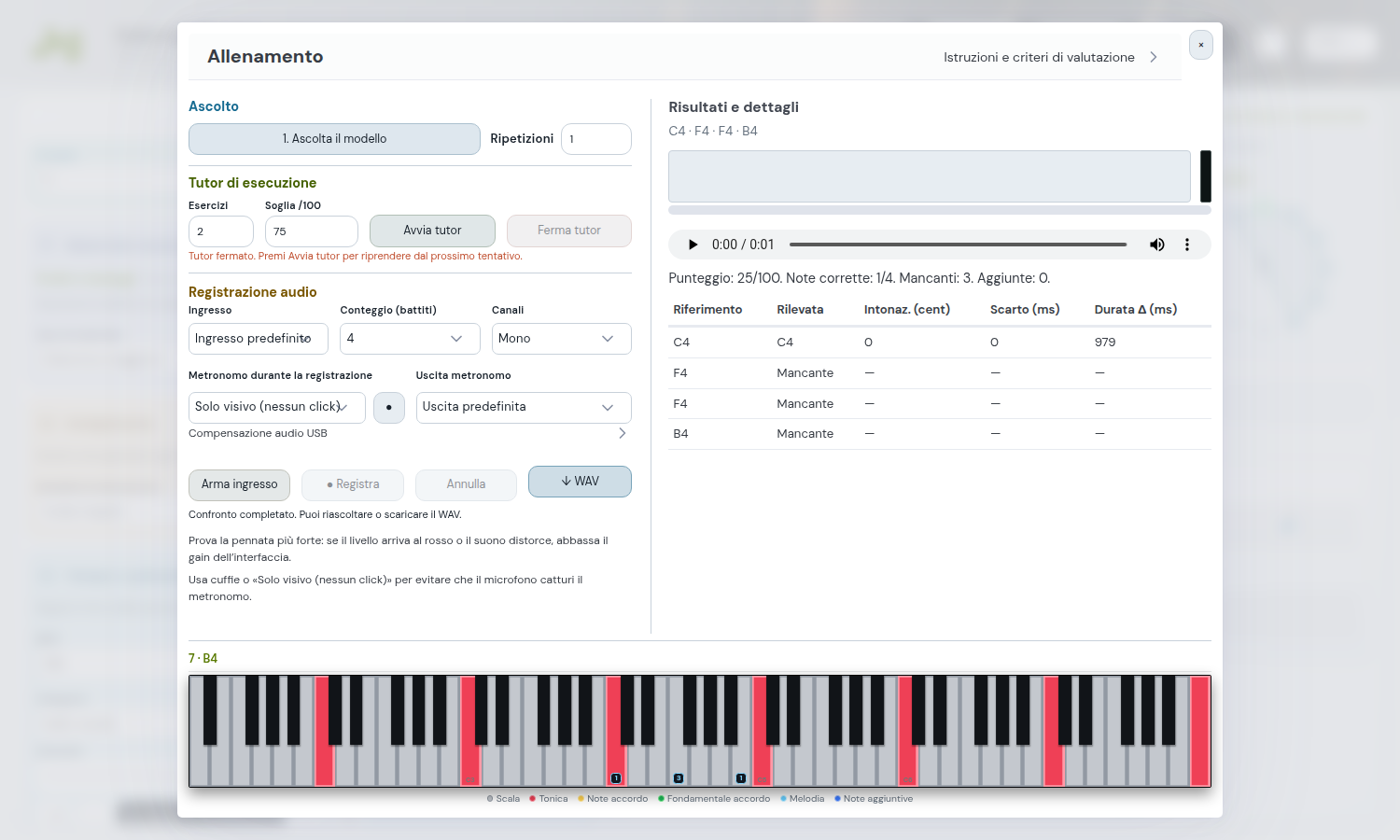Image resolution: width=1400 pixels, height=840 pixels.
Task: Click the Tonica legend entry
Action: pyautogui.click(x=549, y=799)
